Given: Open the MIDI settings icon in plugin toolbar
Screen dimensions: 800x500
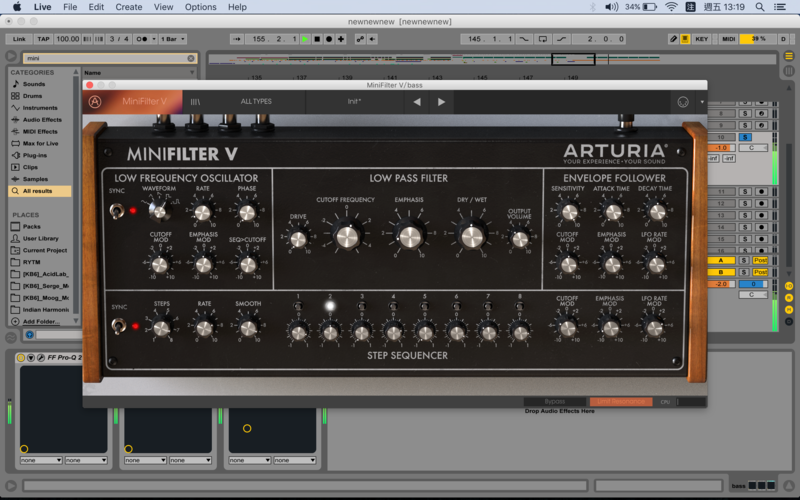Looking at the screenshot, I should (683, 101).
